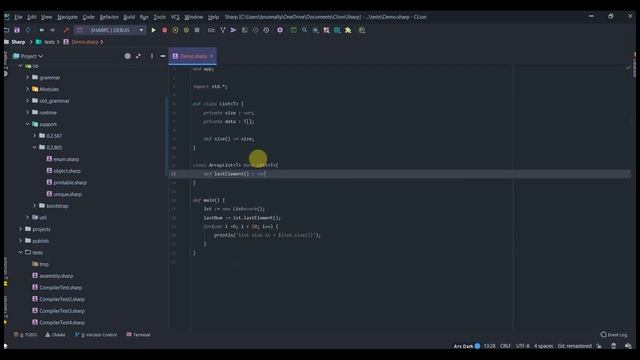Open Settings with the purple gear icon

(280, 30)
